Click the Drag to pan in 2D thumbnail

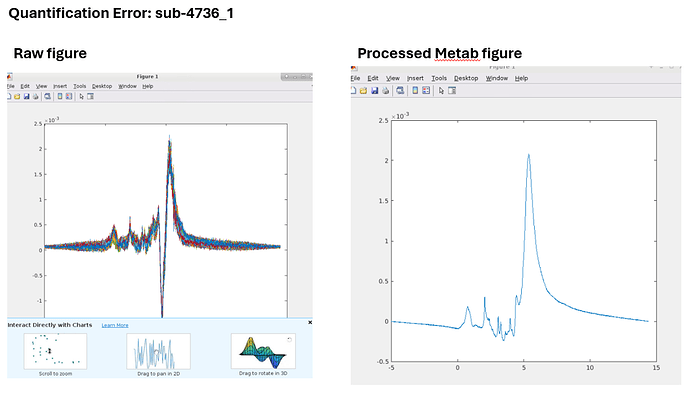158,351
